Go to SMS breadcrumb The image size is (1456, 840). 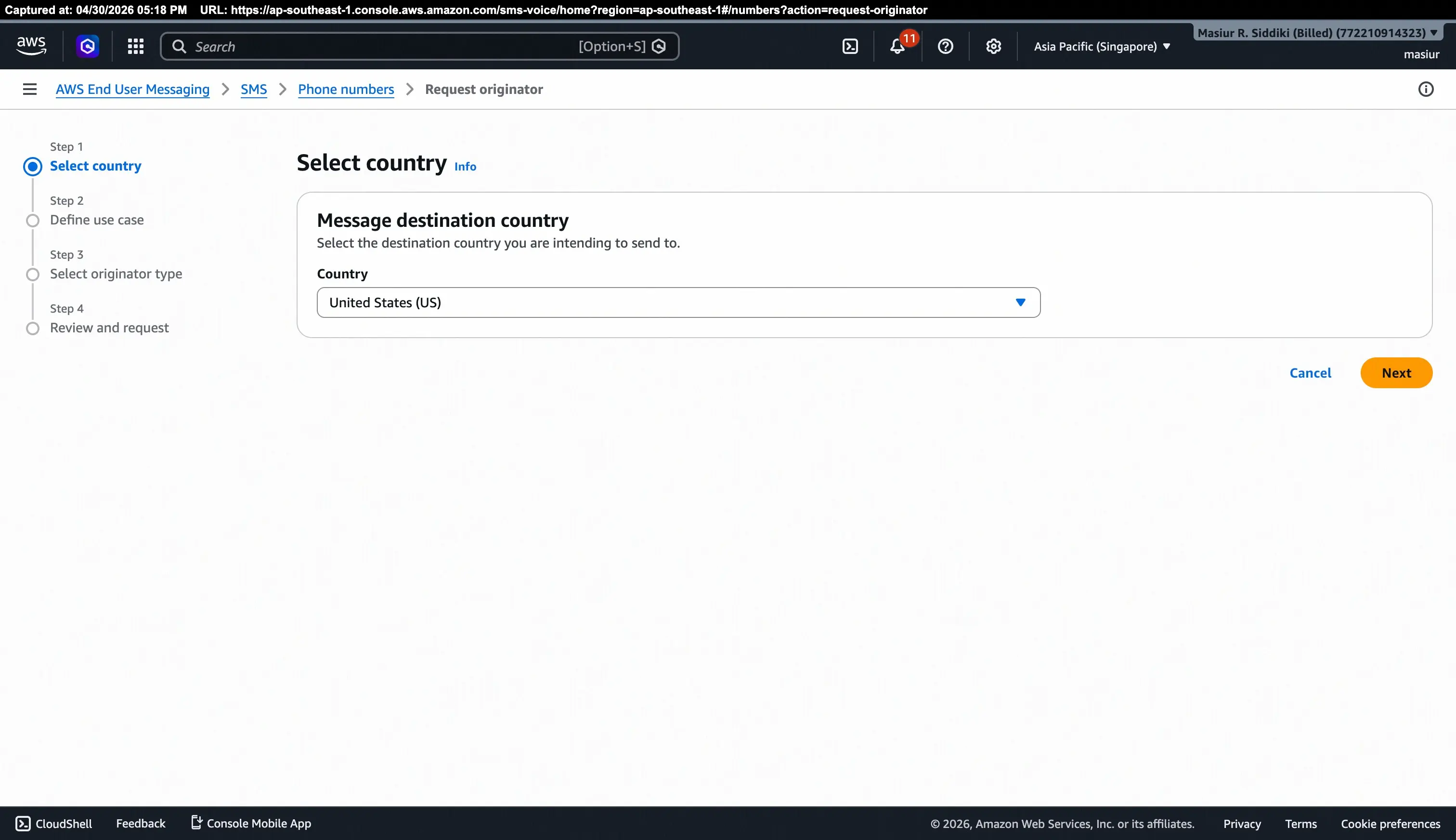pyautogui.click(x=254, y=90)
